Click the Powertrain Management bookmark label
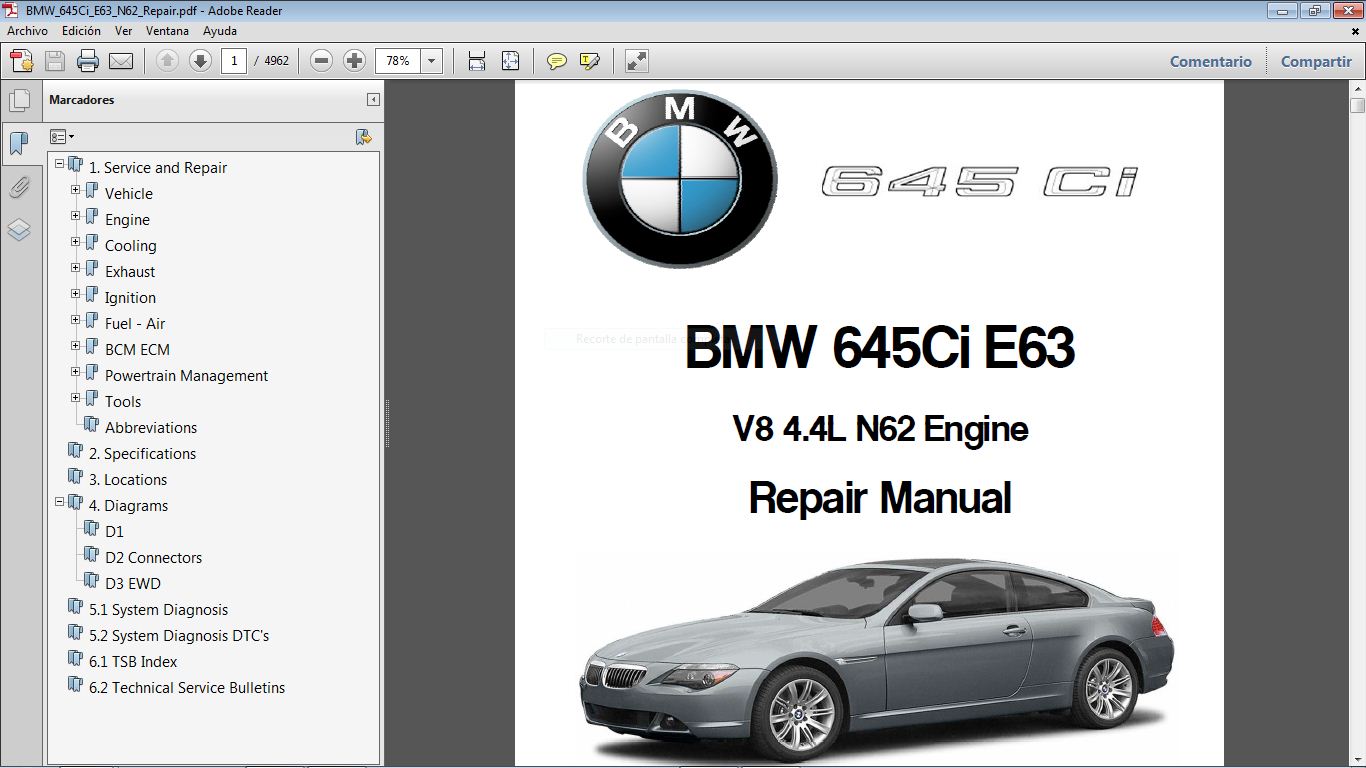The width and height of the screenshot is (1366, 768). click(186, 376)
